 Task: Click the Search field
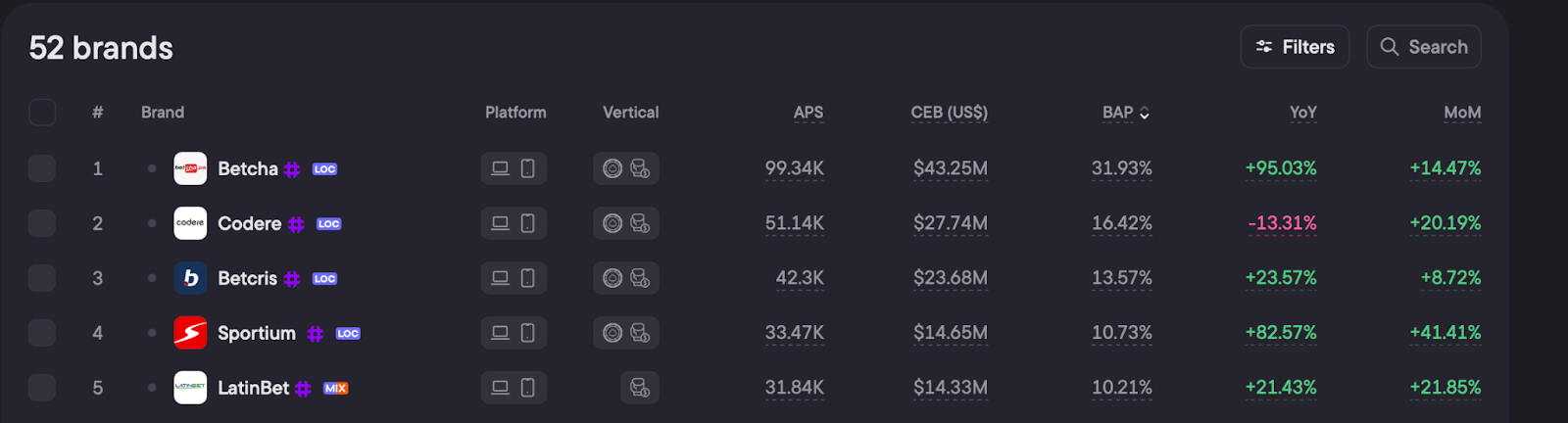click(1424, 47)
